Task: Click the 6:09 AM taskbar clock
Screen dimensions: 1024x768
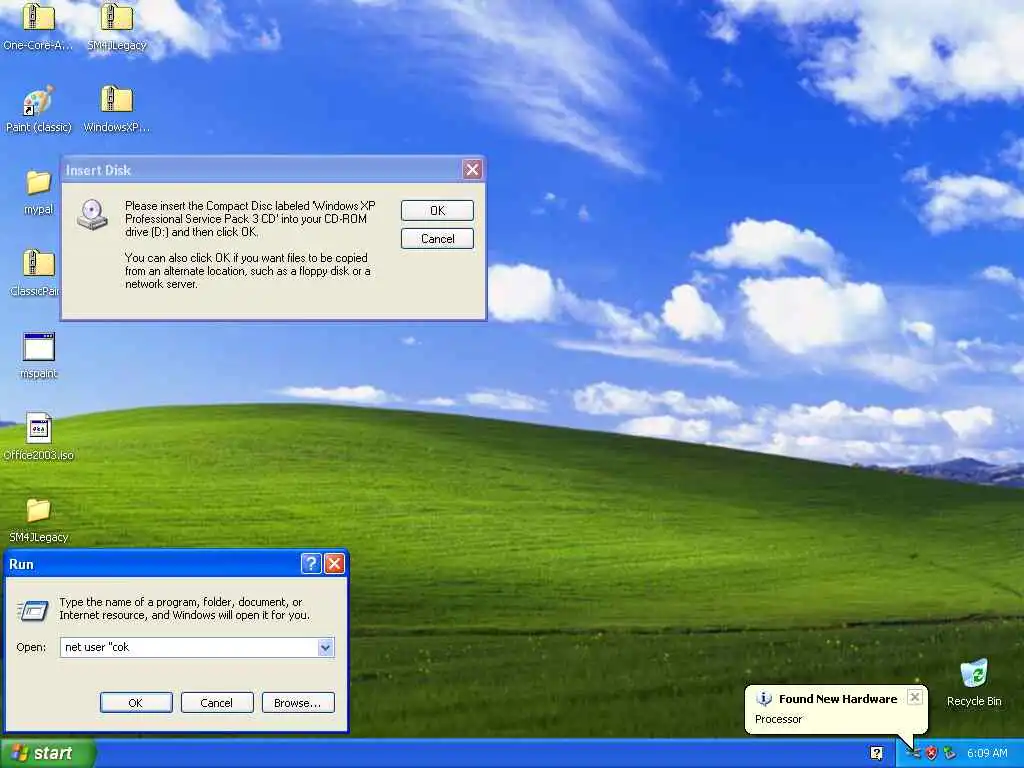Action: coord(987,753)
